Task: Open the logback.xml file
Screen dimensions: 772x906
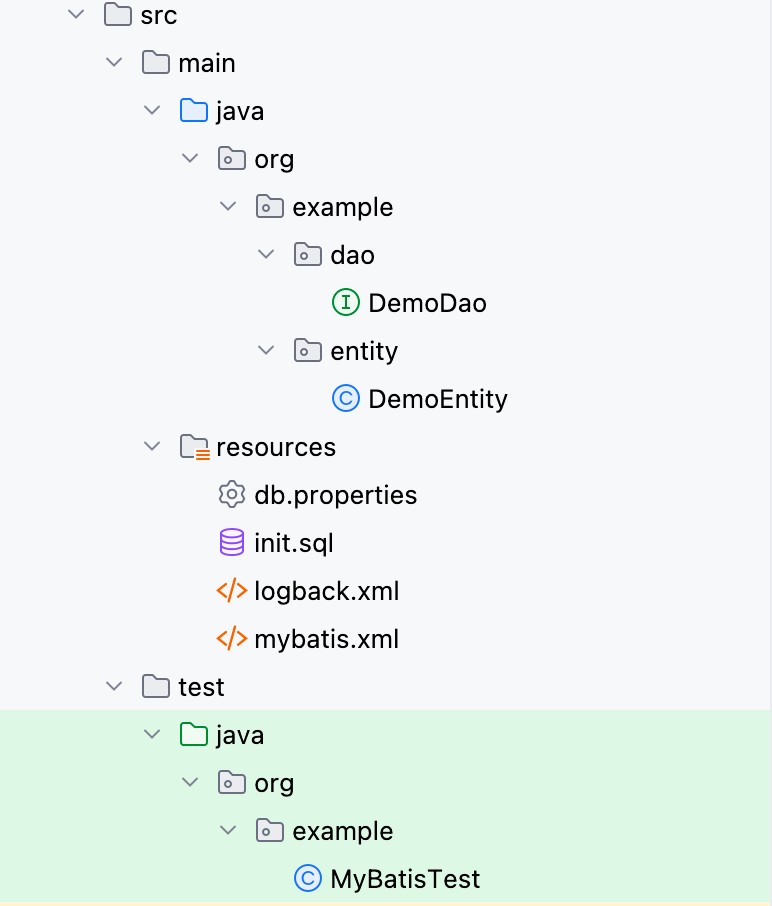Action: click(326, 592)
